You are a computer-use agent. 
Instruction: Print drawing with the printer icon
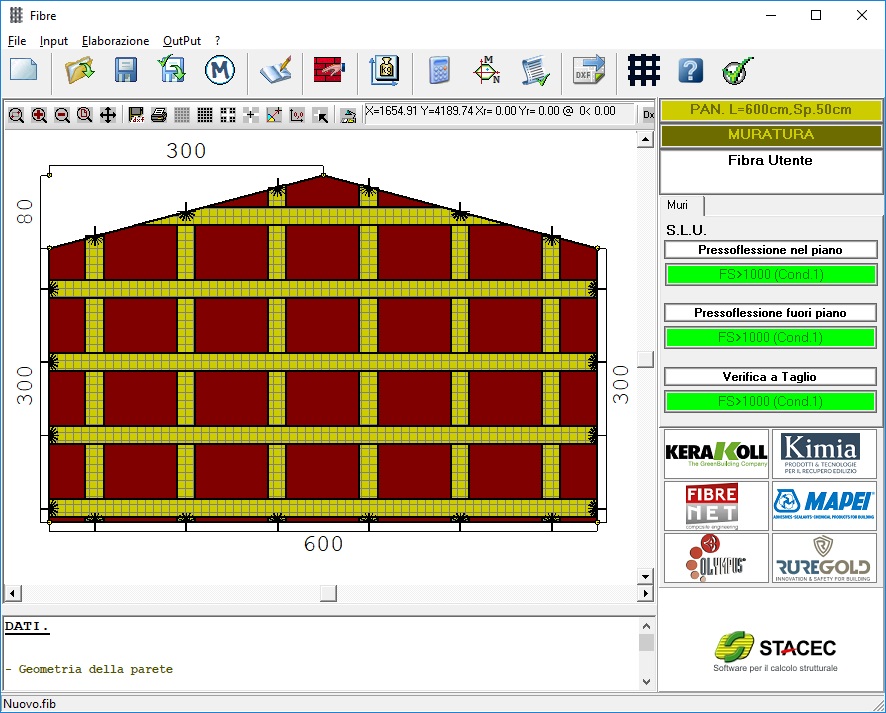159,115
